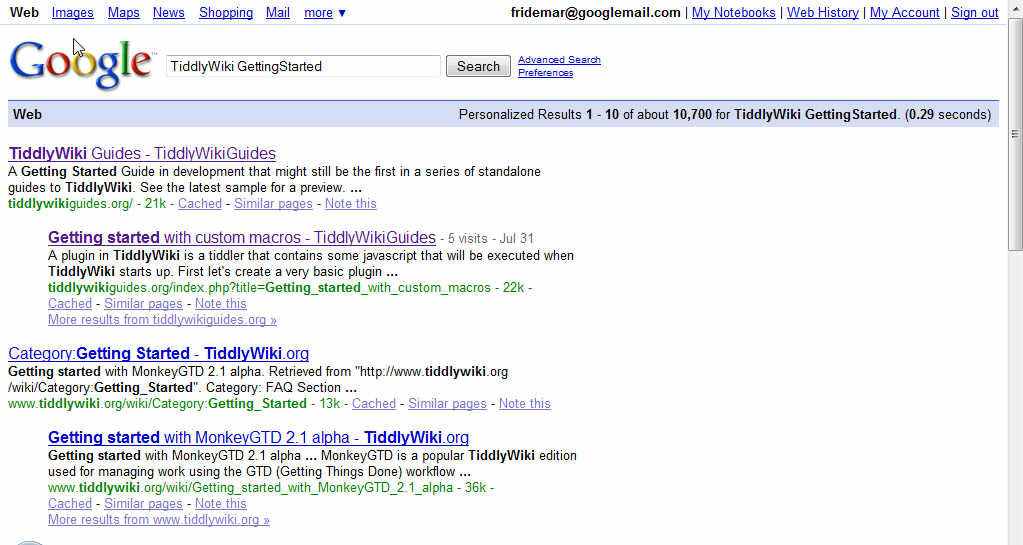Click the vertical scrollbar down arrow

pos(1015,537)
